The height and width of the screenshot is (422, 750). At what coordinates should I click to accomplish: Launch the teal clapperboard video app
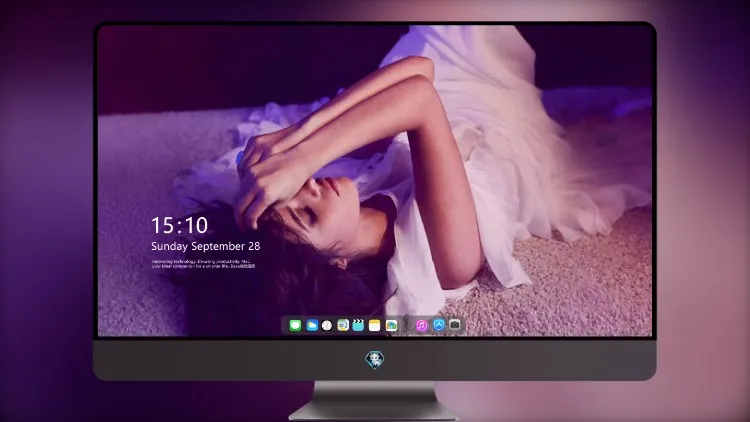point(358,325)
